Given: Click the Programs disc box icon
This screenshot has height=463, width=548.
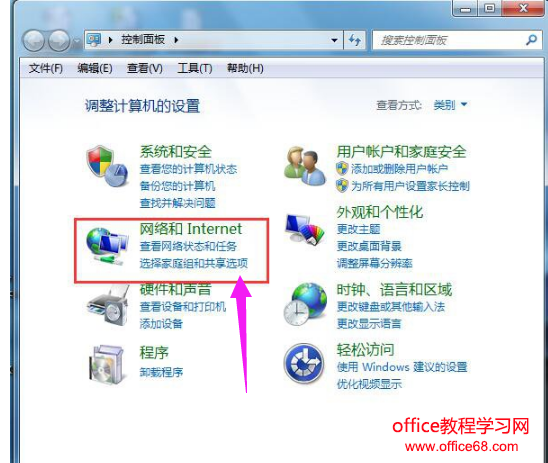Looking at the screenshot, I should tap(107, 364).
